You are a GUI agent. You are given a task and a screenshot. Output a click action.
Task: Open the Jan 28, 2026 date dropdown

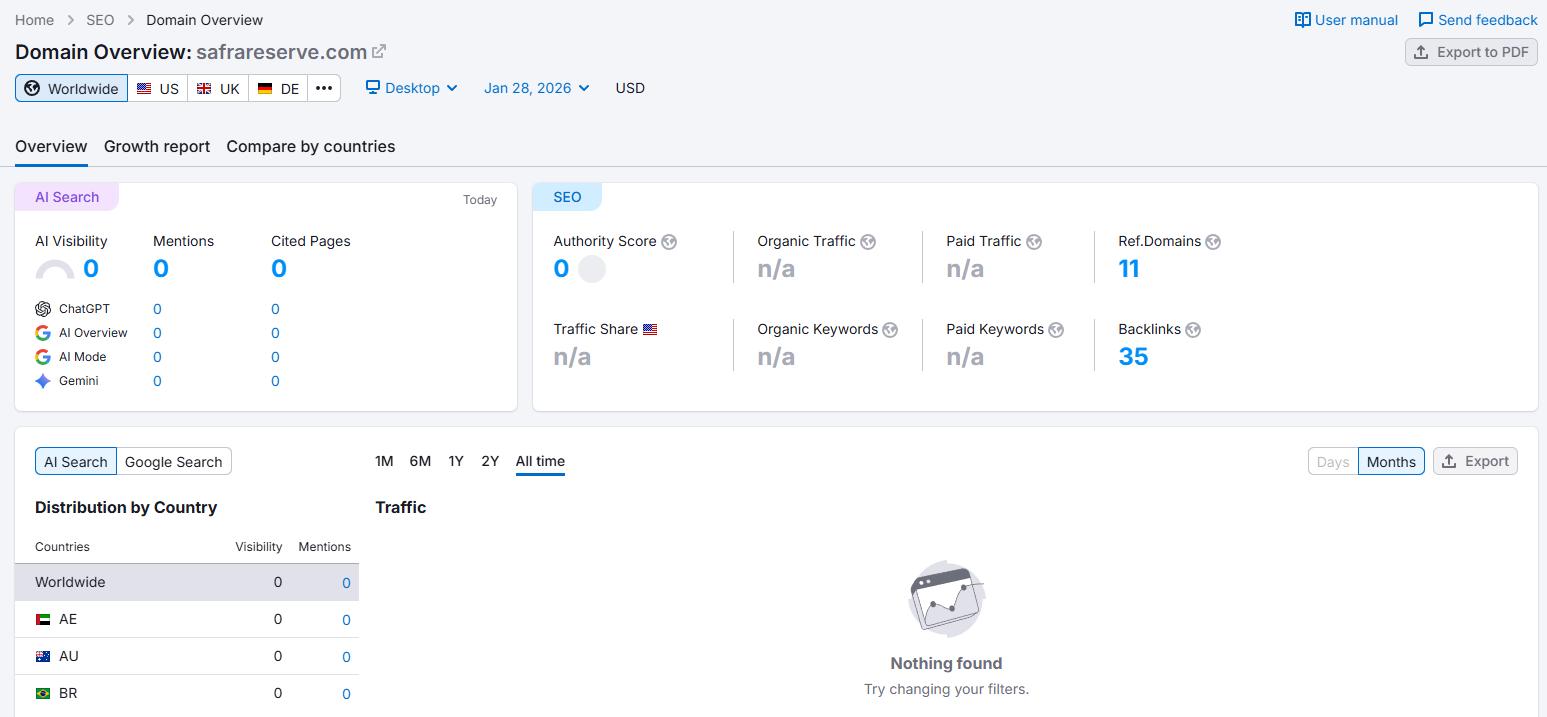click(x=537, y=88)
